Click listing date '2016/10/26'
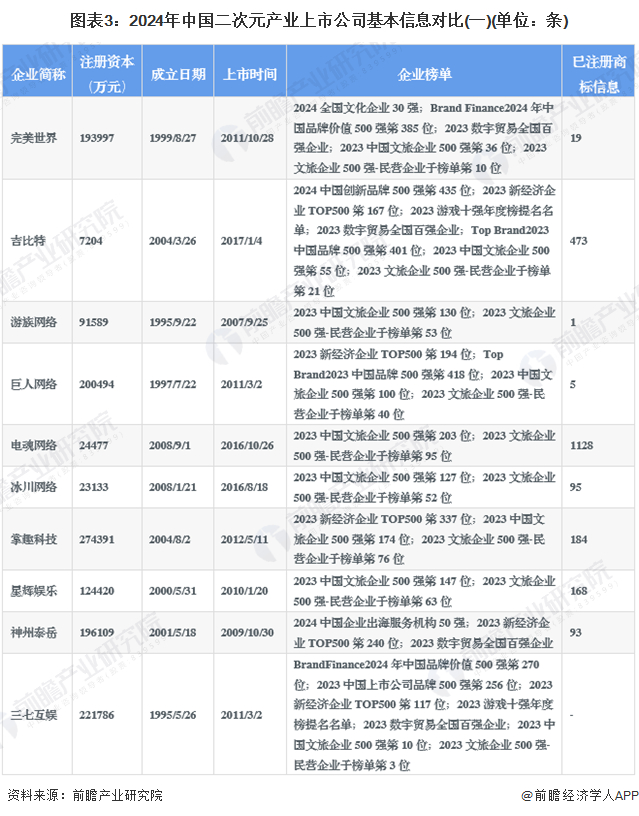This screenshot has height=816, width=639. tap(247, 445)
